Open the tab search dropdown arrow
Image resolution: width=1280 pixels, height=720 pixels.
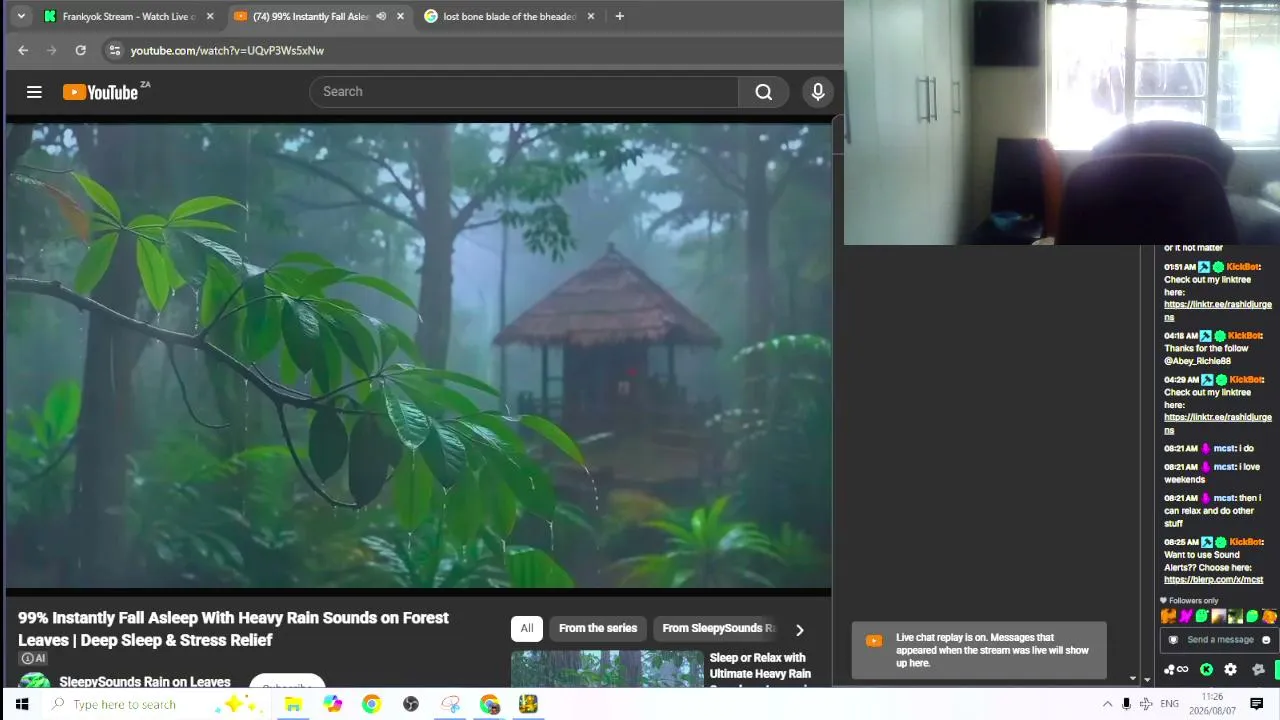pos(21,16)
